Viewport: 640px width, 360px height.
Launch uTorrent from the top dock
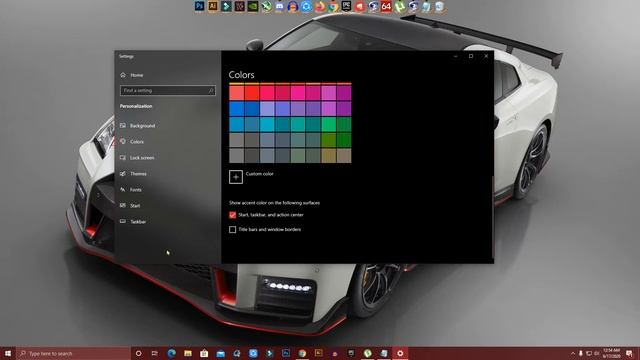(400, 6)
